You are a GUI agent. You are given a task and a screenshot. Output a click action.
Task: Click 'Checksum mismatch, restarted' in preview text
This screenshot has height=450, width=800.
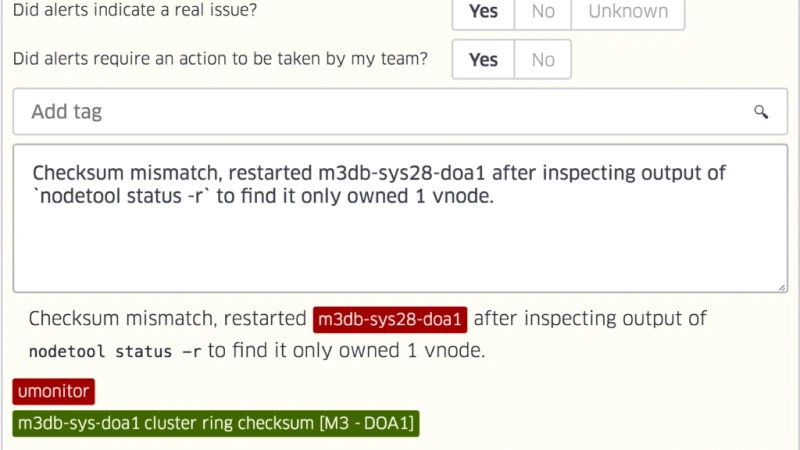pyautogui.click(x=167, y=319)
